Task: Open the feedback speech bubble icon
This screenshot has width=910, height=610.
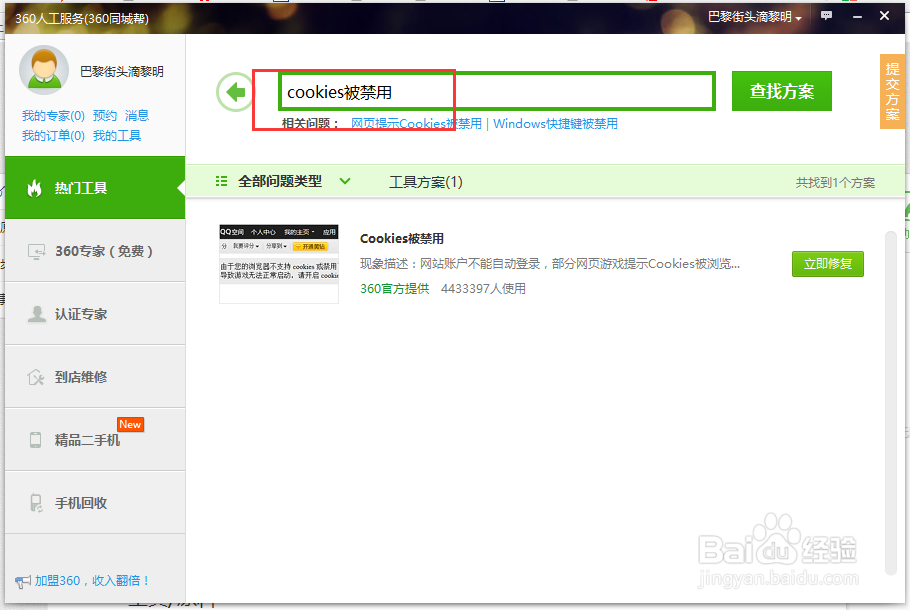Action: [826, 16]
